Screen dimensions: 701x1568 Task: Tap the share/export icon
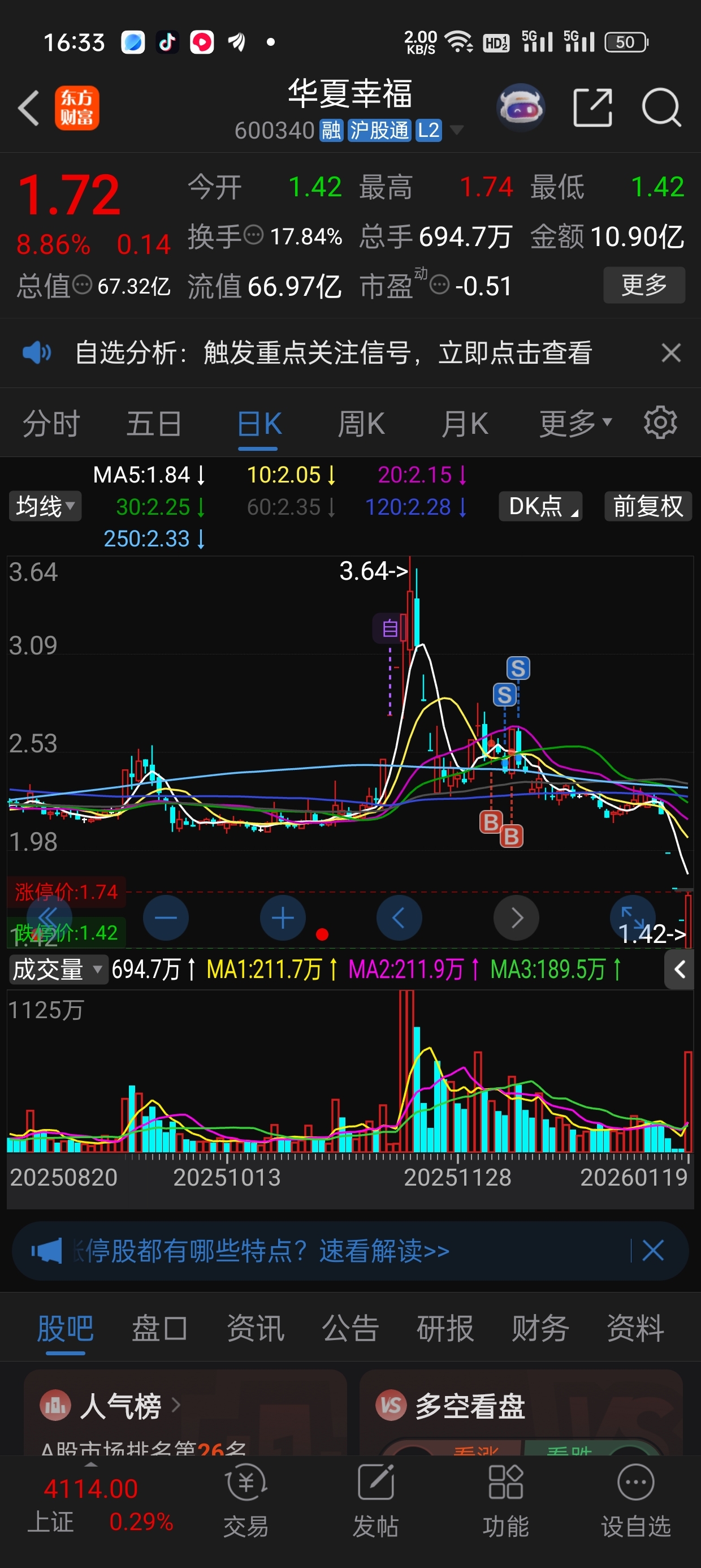[x=592, y=107]
